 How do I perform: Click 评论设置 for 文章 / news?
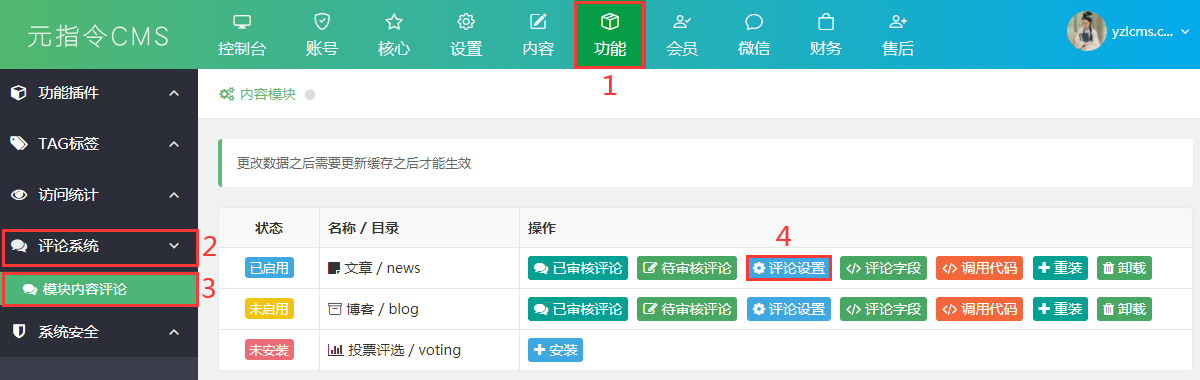(x=789, y=268)
